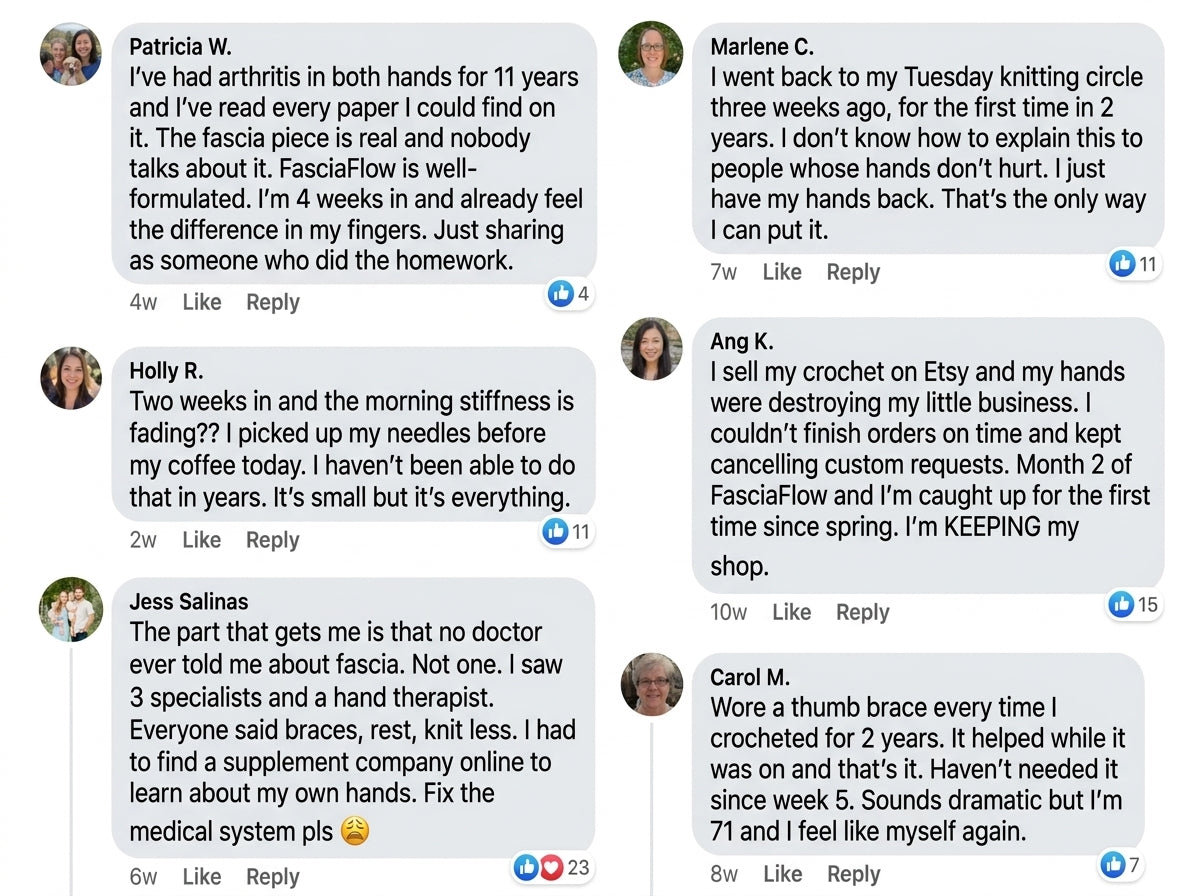The image size is (1200, 896).
Task: Open Jess Salinas name link
Action: [189, 602]
